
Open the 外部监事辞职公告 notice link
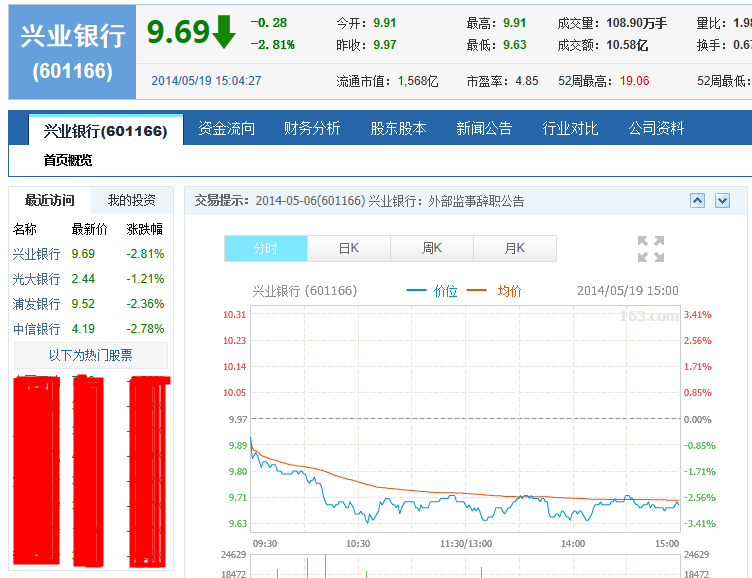pyautogui.click(x=476, y=201)
